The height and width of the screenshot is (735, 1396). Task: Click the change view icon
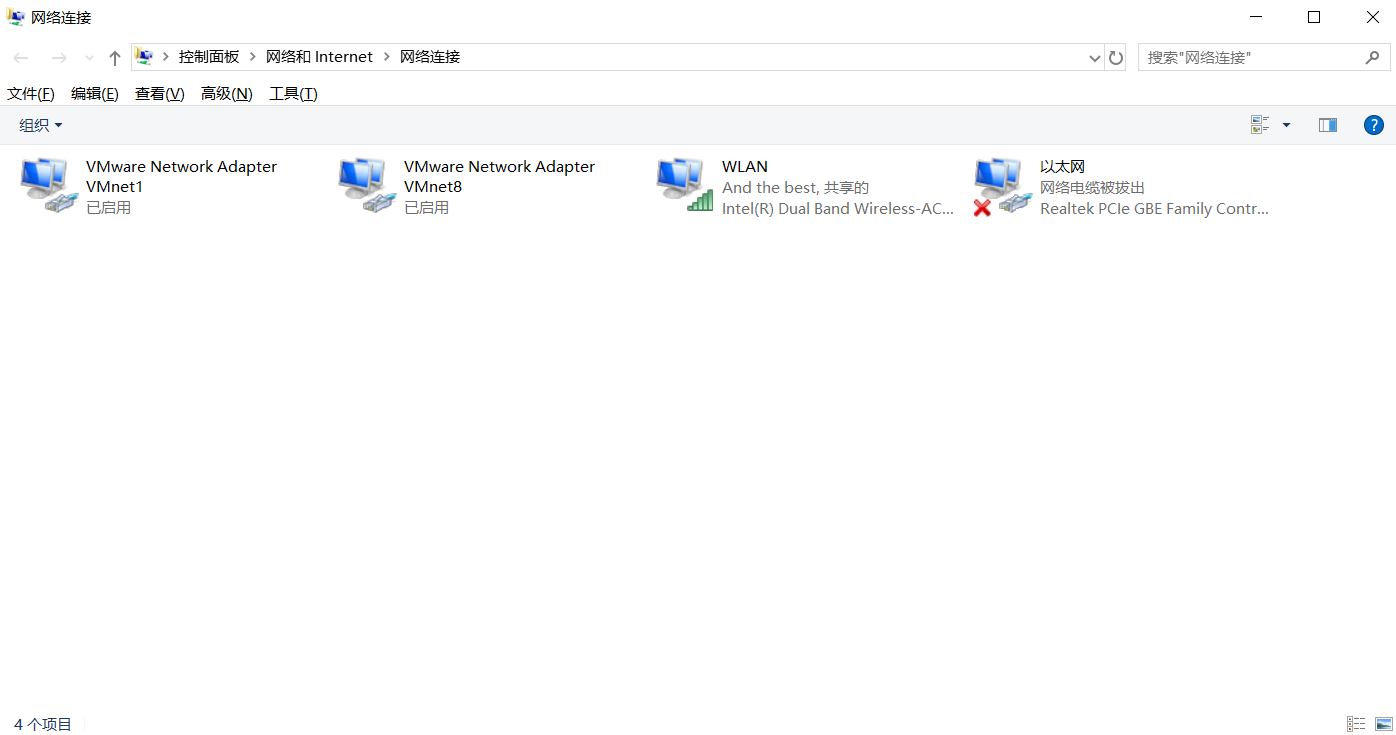(1260, 125)
